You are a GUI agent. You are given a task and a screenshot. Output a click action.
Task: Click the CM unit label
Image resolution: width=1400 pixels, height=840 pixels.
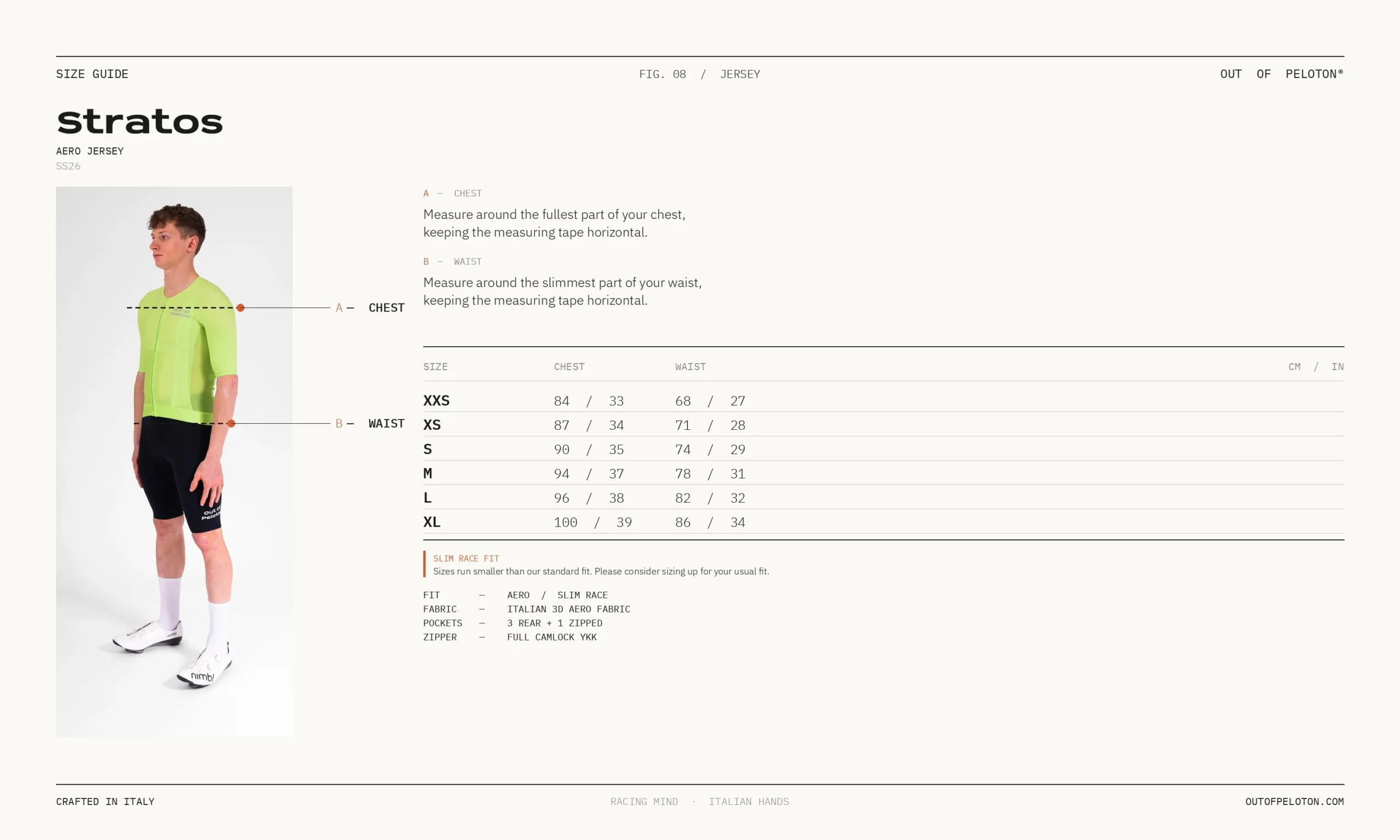coord(1294,367)
